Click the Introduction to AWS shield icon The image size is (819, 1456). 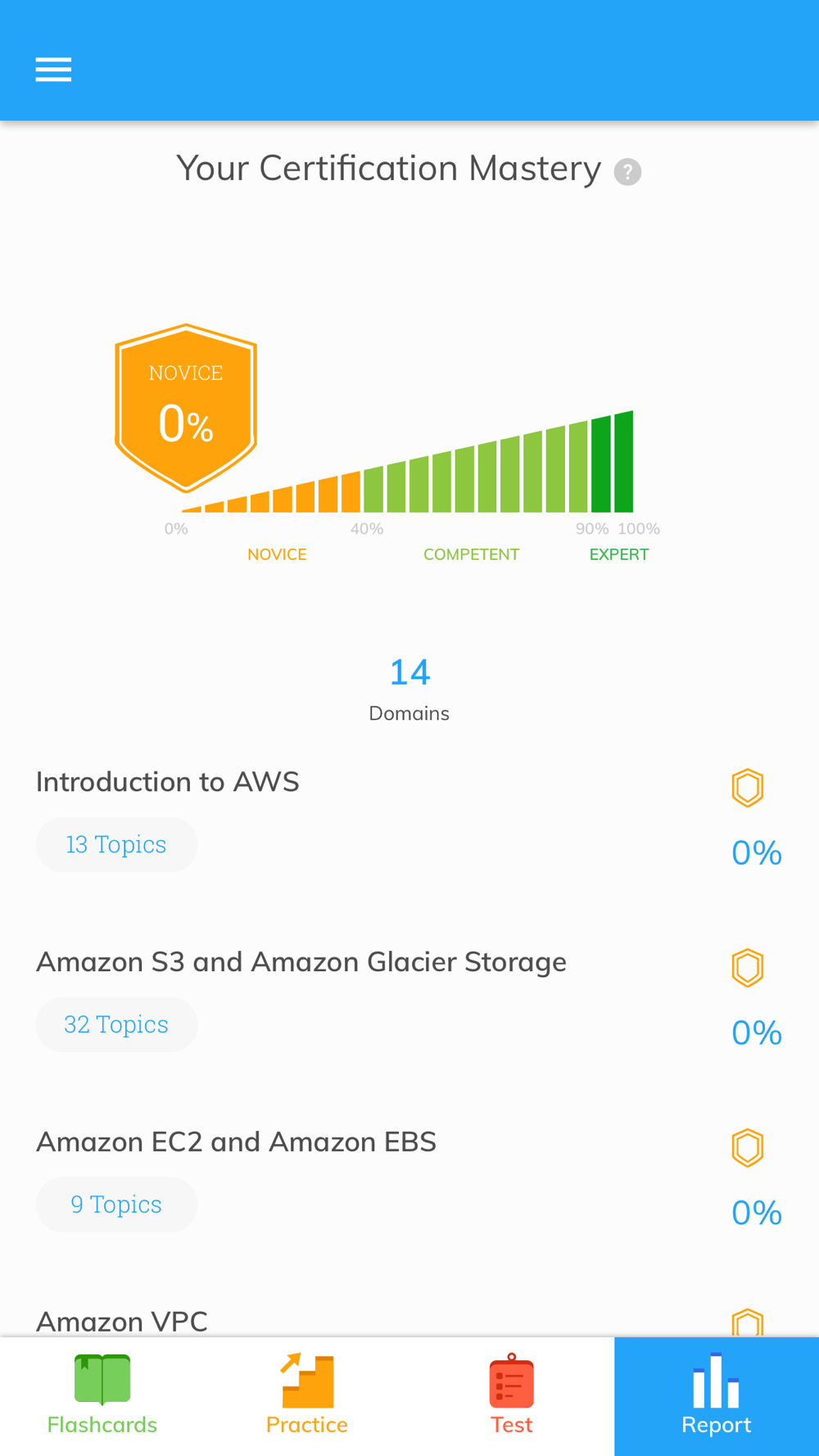pos(748,788)
